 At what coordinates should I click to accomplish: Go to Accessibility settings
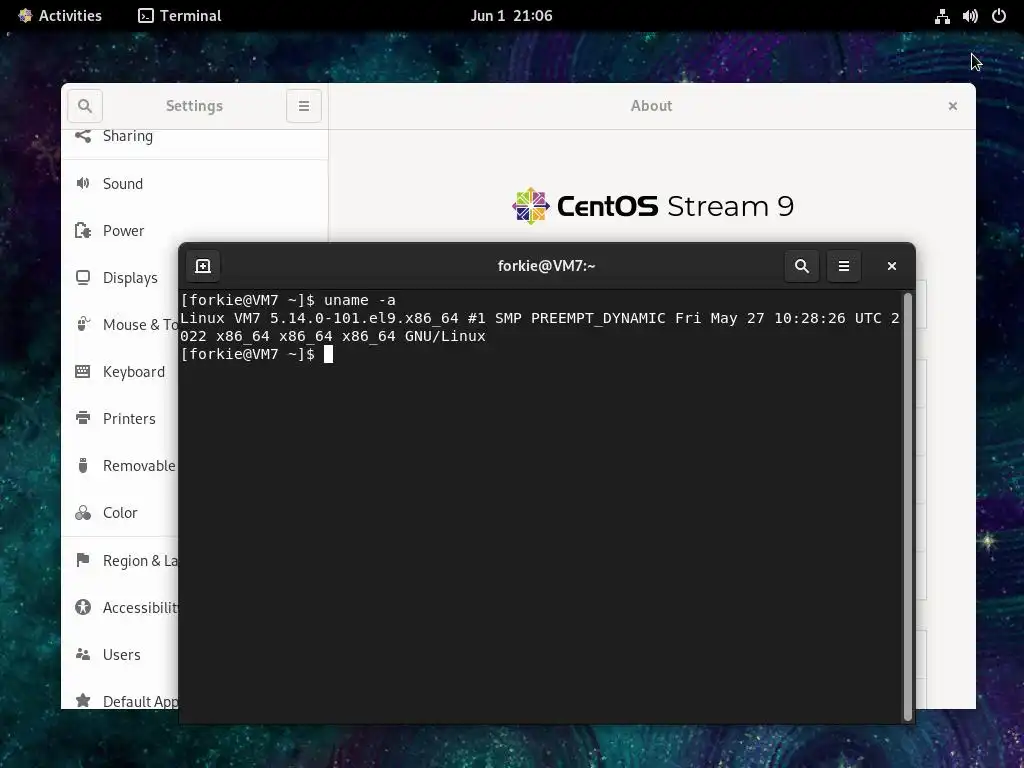point(120,607)
